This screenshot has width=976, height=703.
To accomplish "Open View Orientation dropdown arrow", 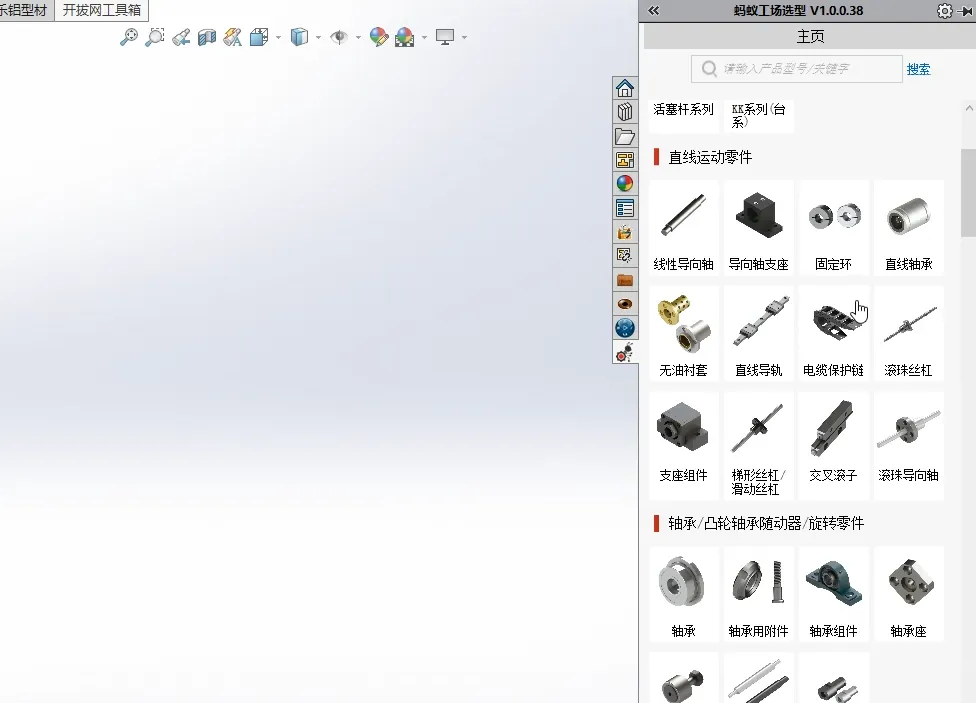I will coord(278,37).
